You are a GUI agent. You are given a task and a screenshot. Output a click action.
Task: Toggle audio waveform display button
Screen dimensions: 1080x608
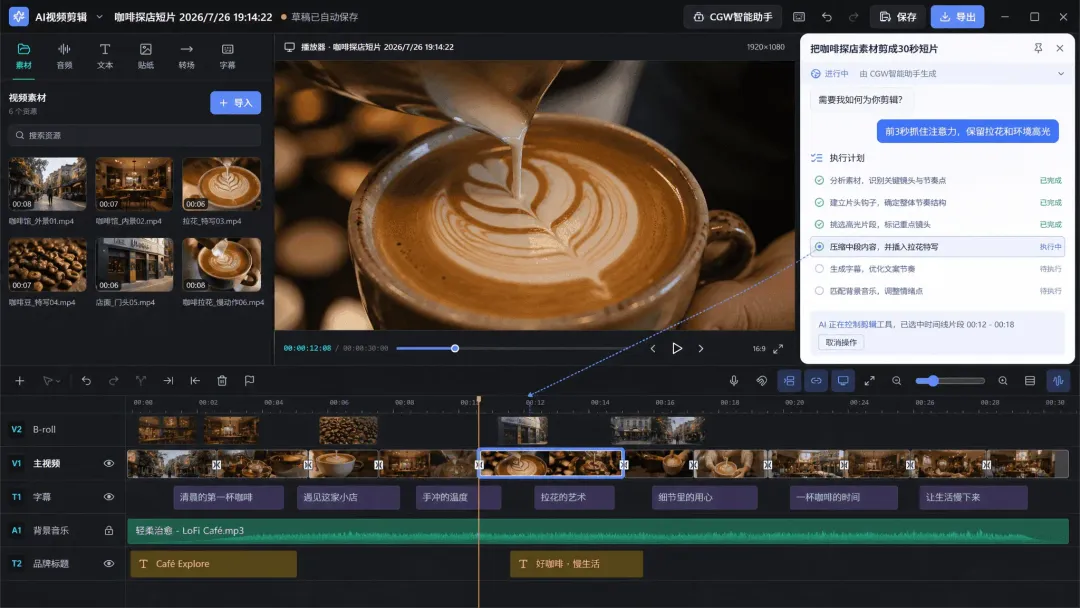tap(1059, 381)
